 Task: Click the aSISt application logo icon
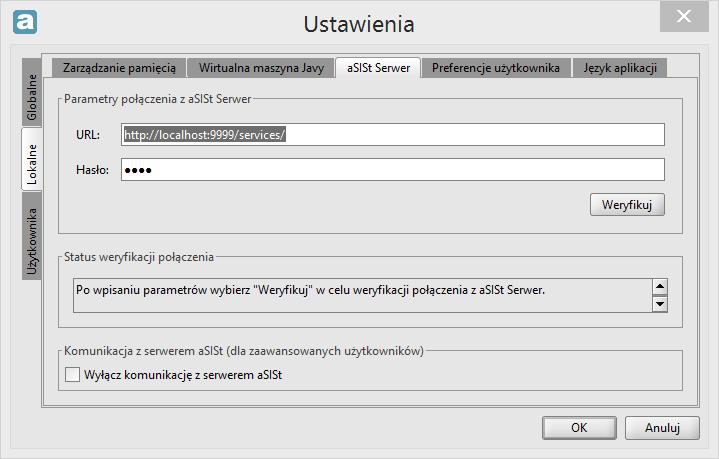(25, 22)
